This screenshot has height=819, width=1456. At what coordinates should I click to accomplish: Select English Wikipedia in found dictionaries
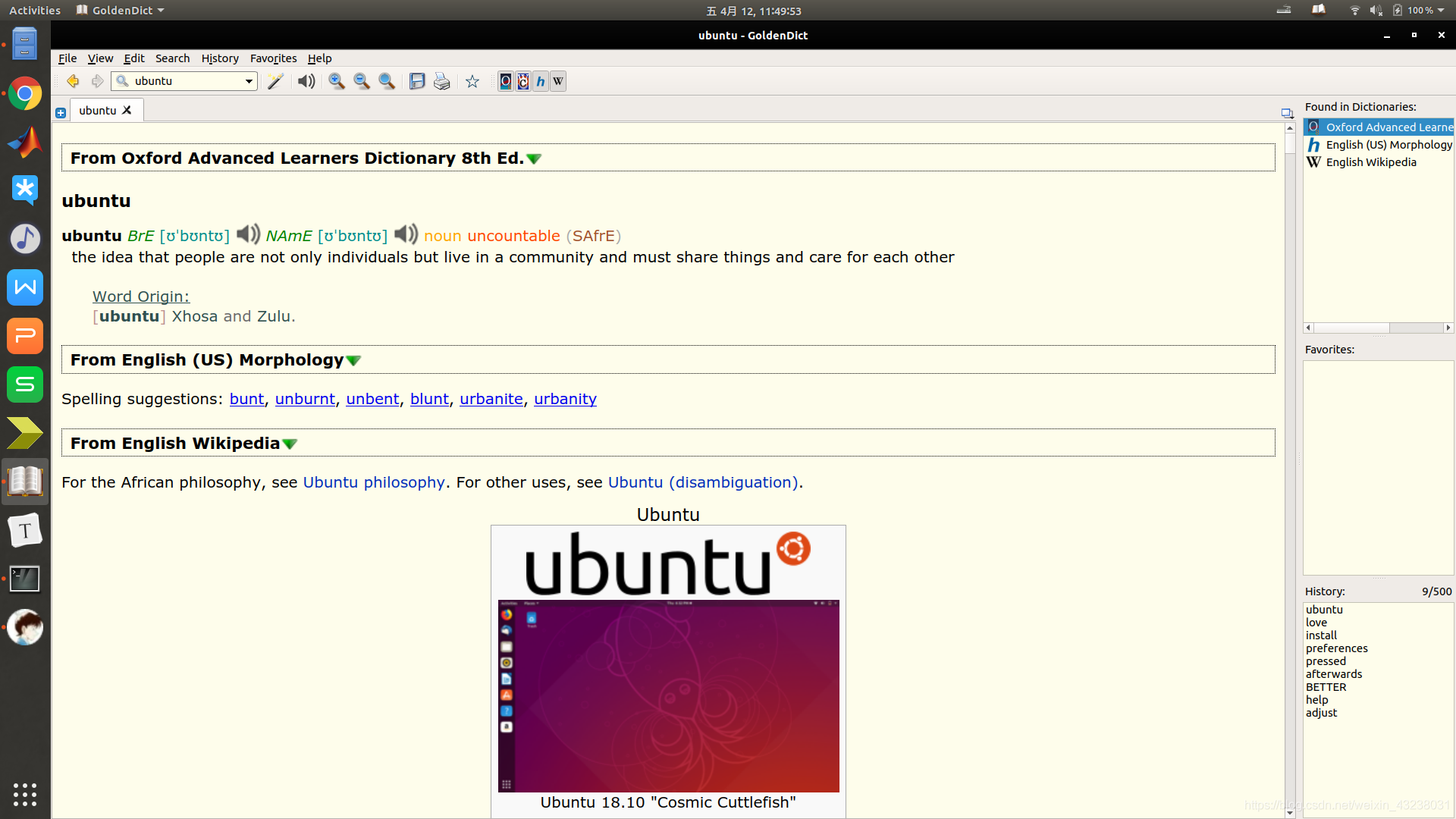pos(1379,162)
